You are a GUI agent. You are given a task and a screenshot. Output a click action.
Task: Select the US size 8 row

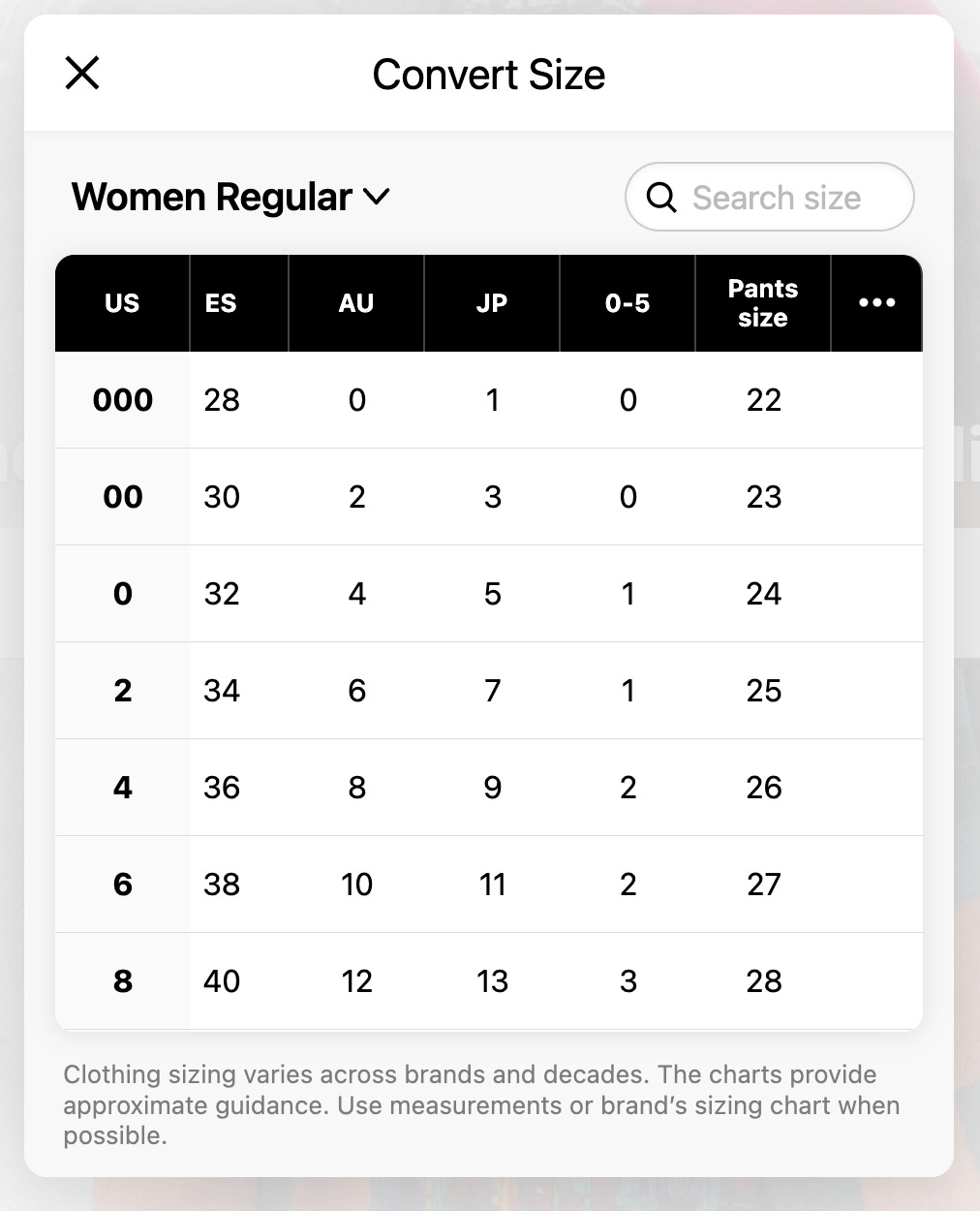click(x=489, y=981)
